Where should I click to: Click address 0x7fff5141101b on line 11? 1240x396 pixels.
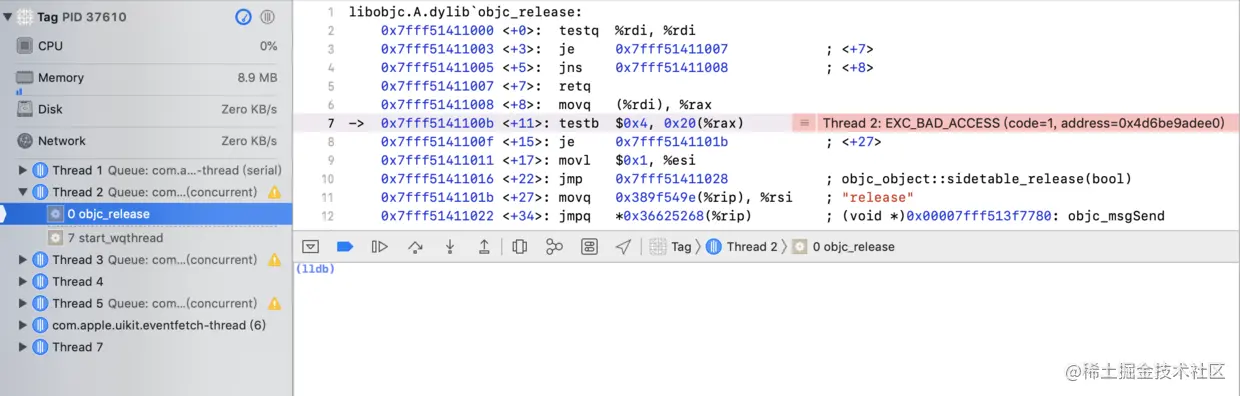tap(437, 197)
